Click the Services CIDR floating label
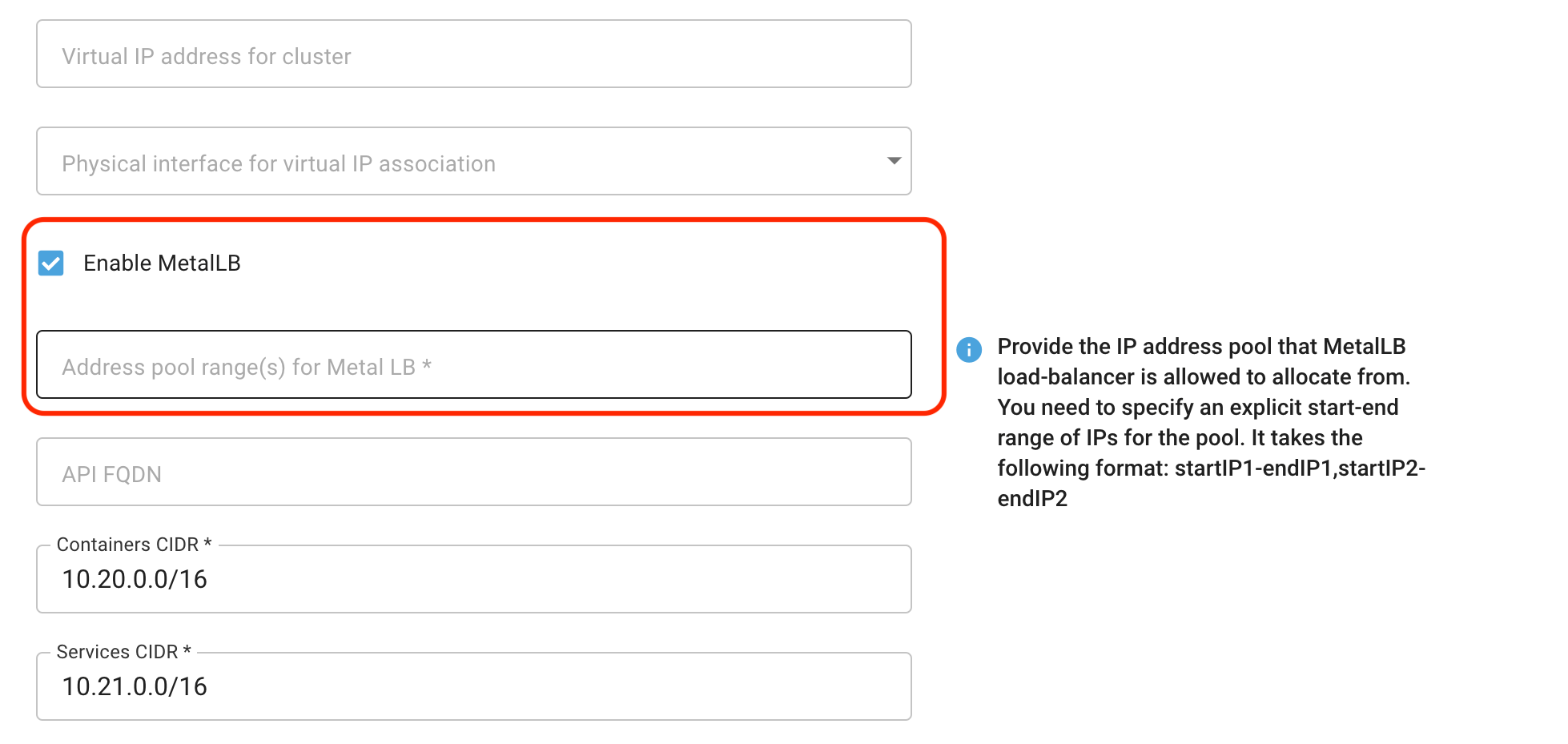This screenshot has height=744, width=1568. (123, 652)
